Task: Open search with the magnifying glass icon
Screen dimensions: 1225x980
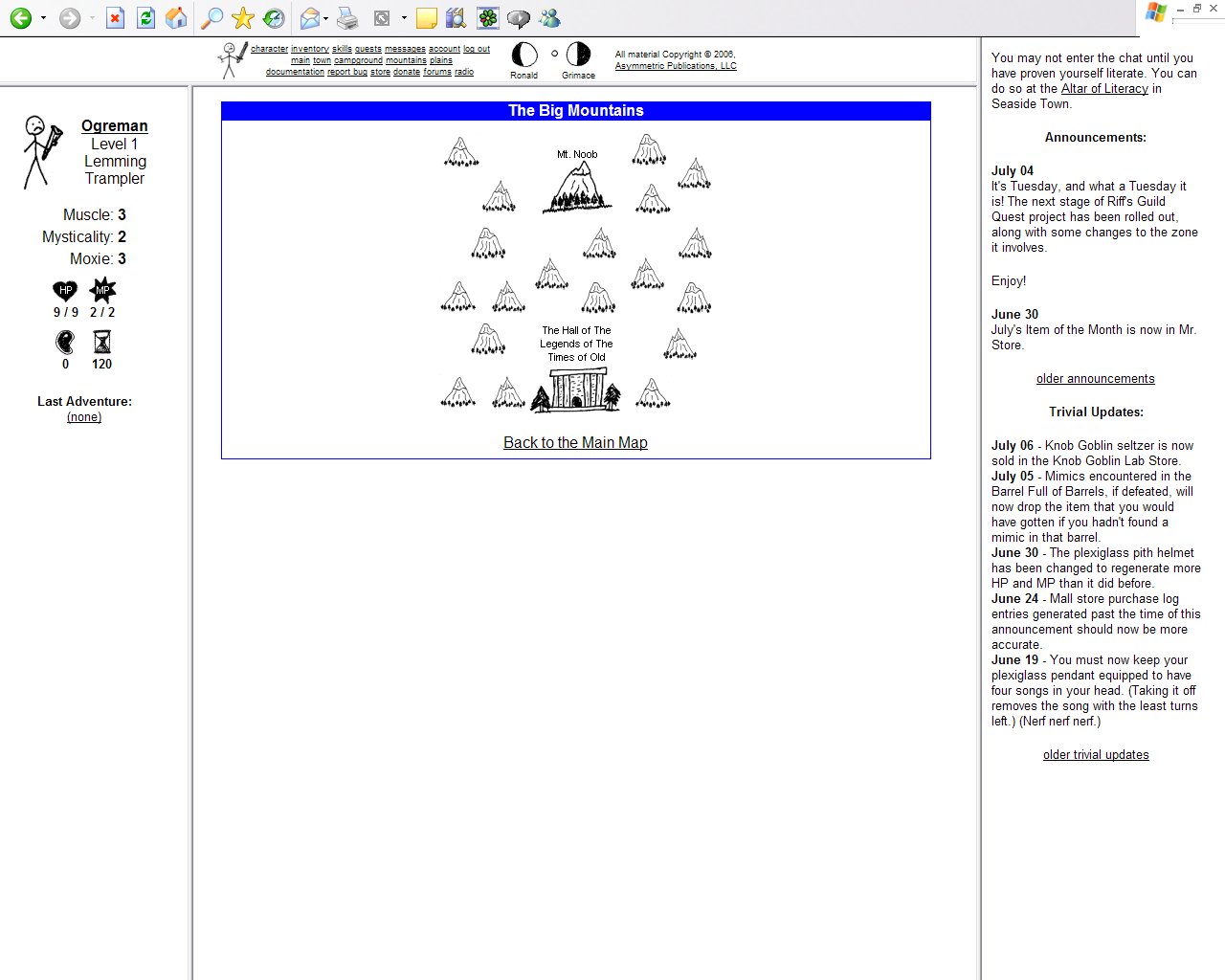Action: 212,18
